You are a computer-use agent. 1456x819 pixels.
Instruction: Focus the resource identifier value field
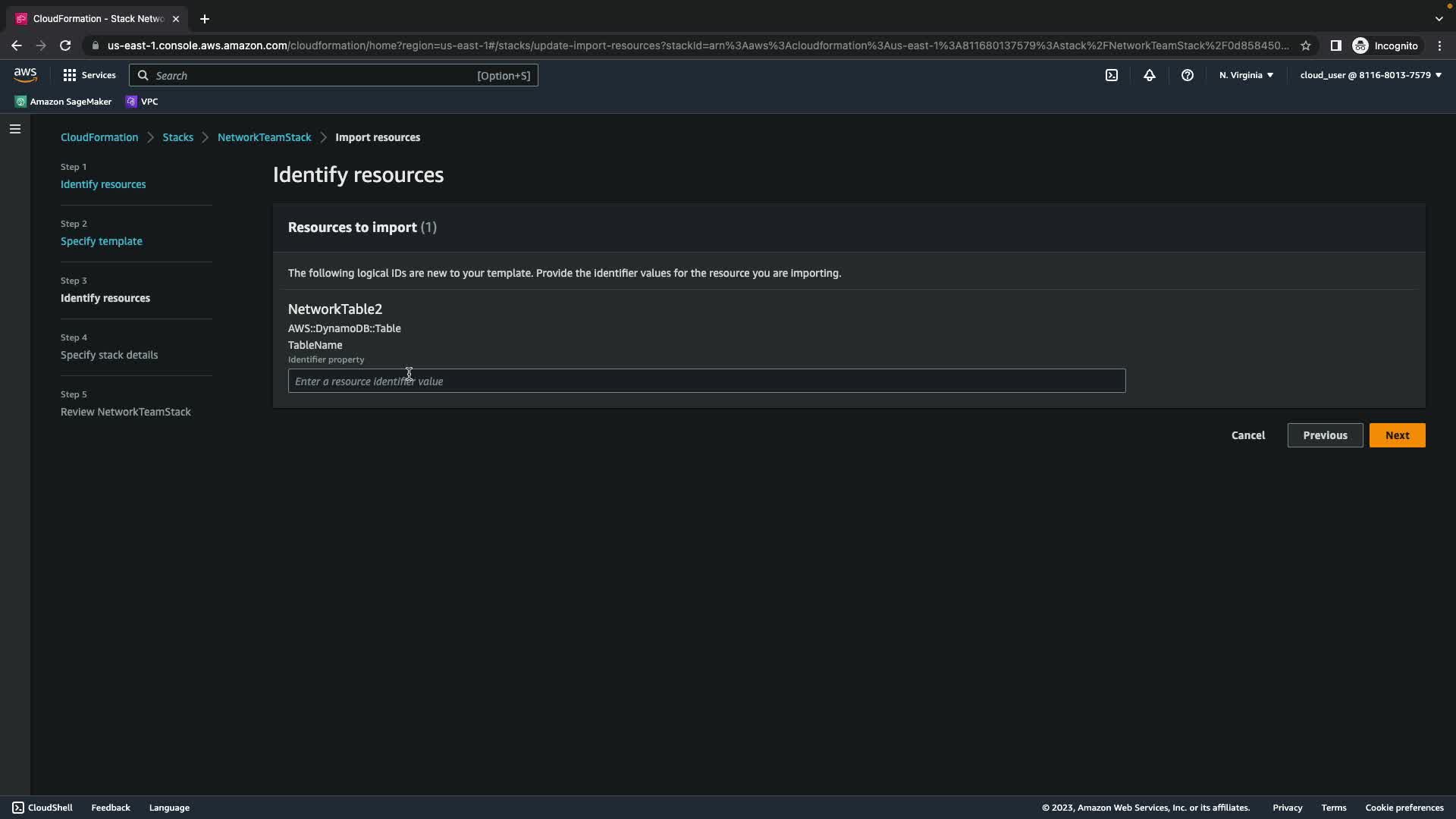[706, 381]
